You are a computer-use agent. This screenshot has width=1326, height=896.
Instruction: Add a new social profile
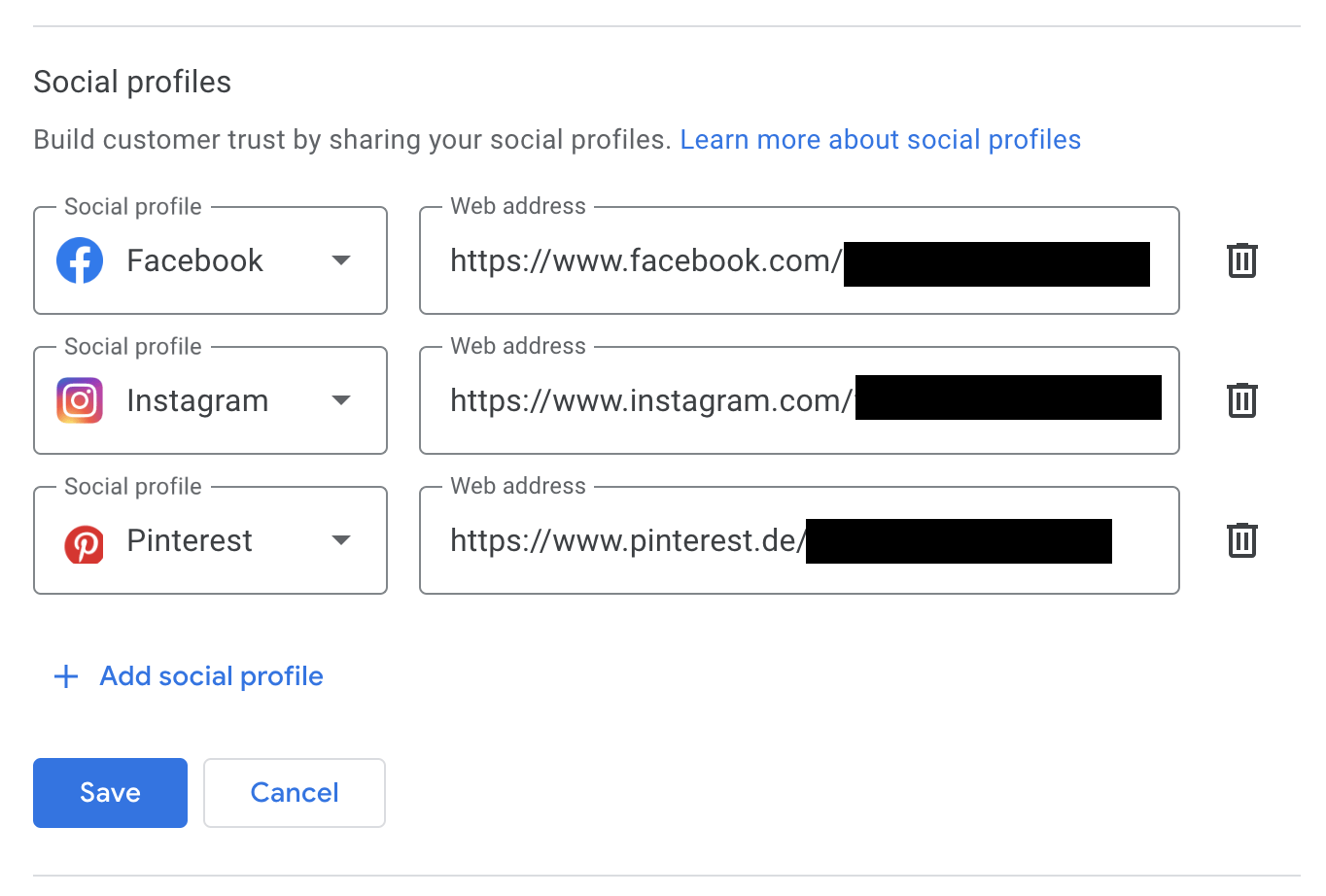(x=210, y=675)
